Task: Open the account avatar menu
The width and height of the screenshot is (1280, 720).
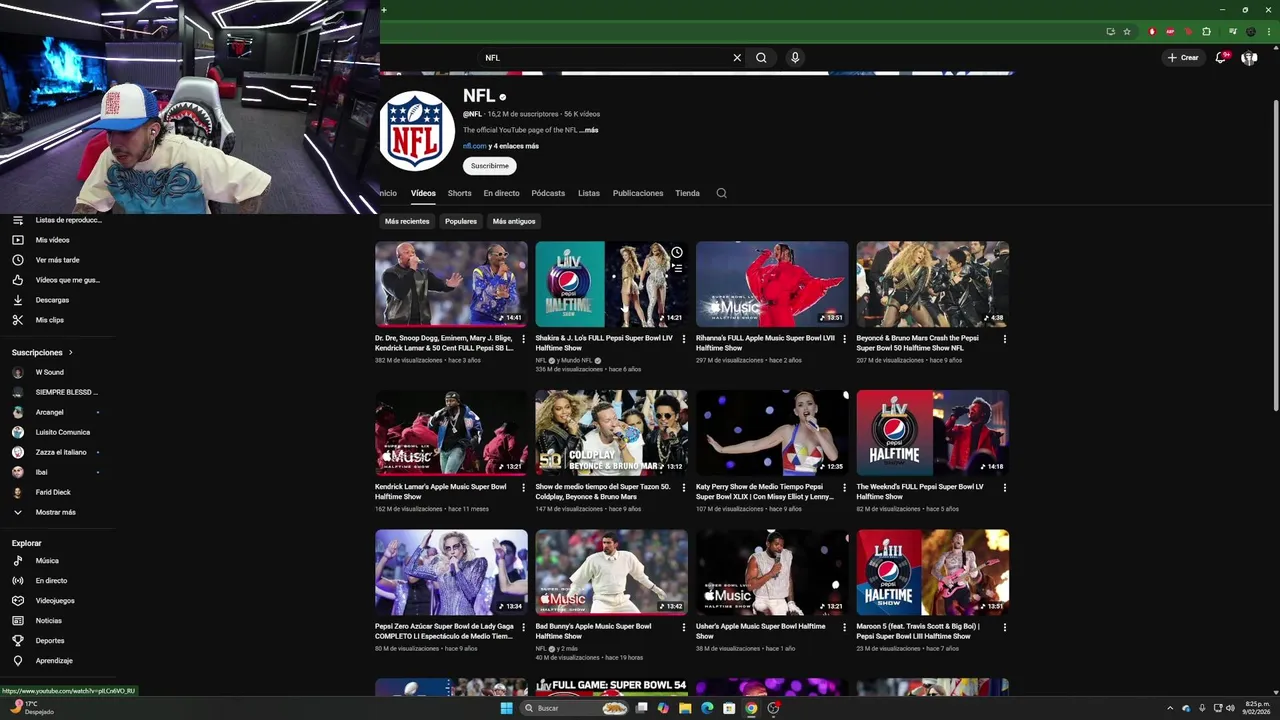Action: point(1249,58)
